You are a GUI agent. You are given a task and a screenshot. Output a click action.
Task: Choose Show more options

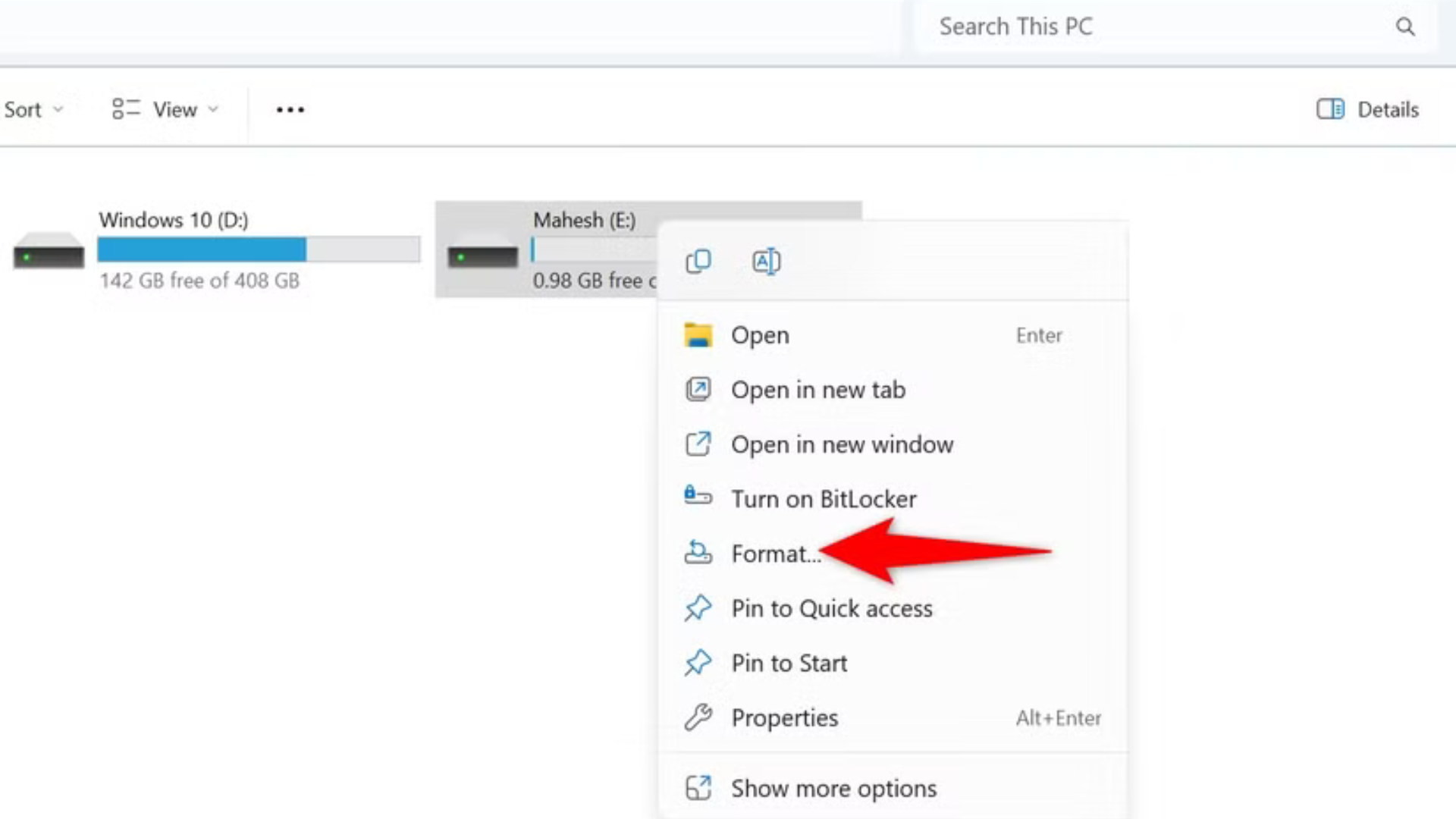click(893, 789)
